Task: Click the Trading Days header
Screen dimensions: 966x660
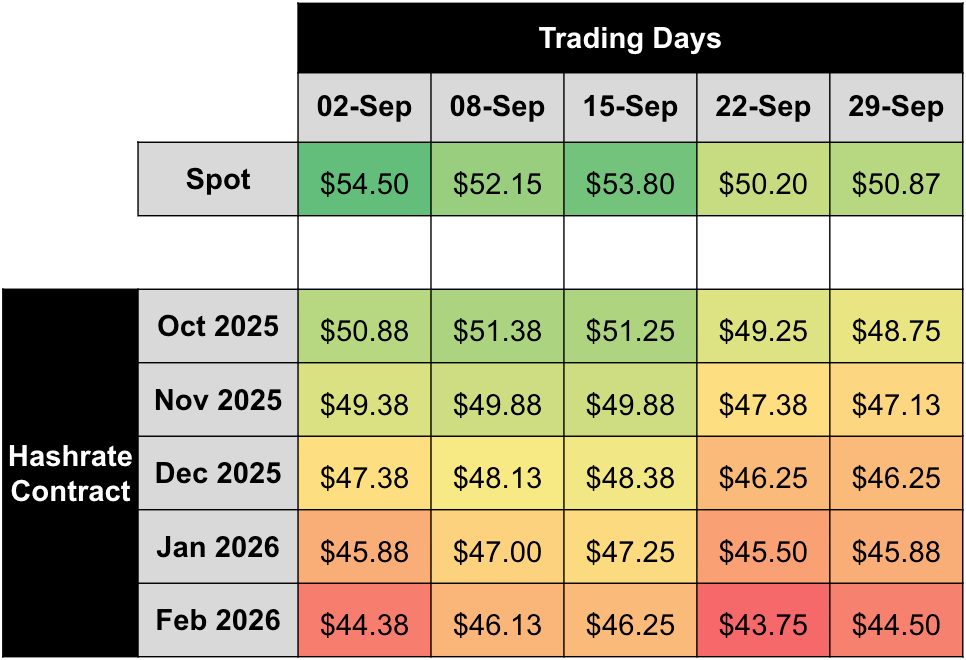Action: coord(630,39)
